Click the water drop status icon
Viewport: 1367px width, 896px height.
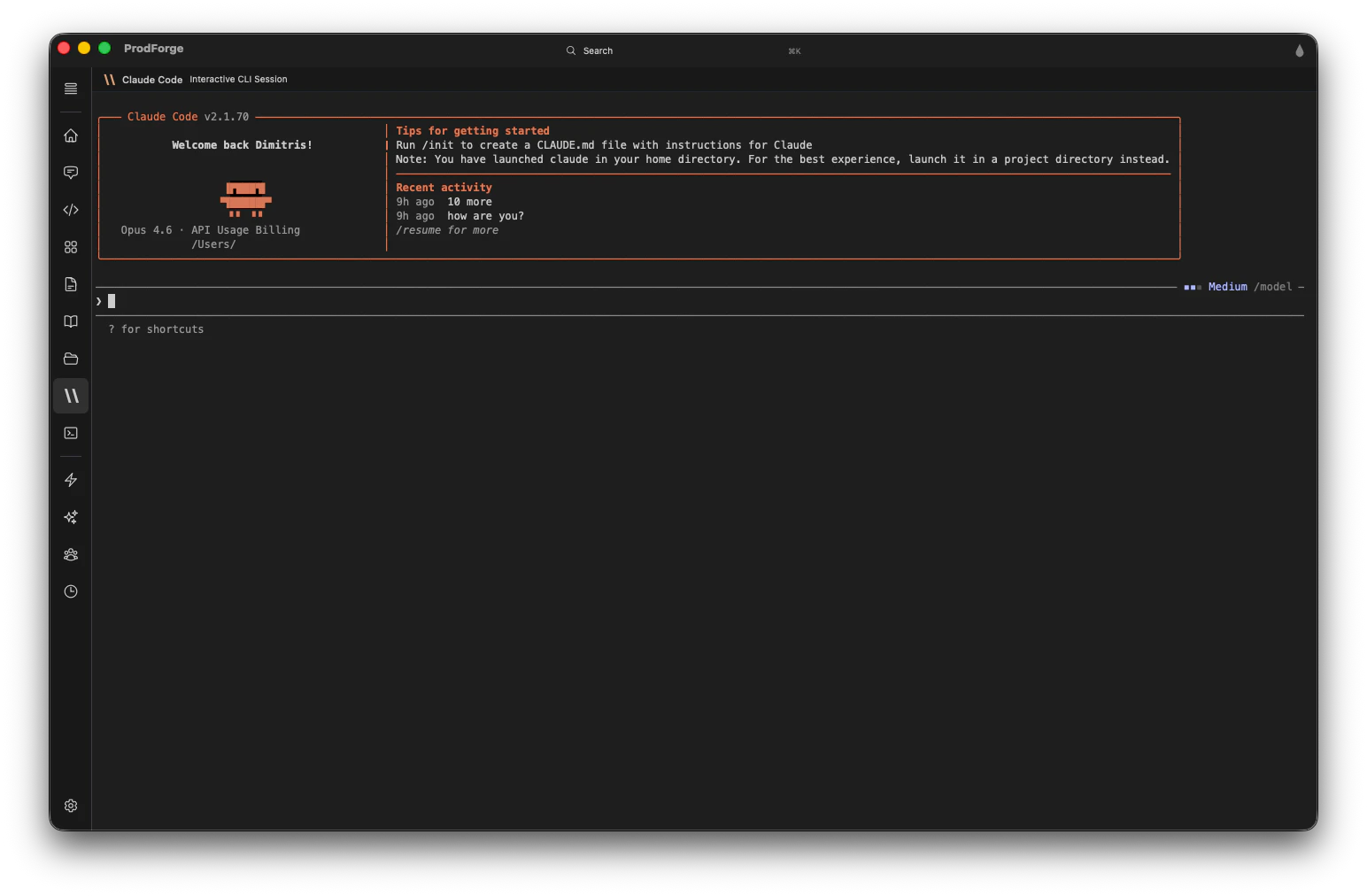(x=1299, y=50)
